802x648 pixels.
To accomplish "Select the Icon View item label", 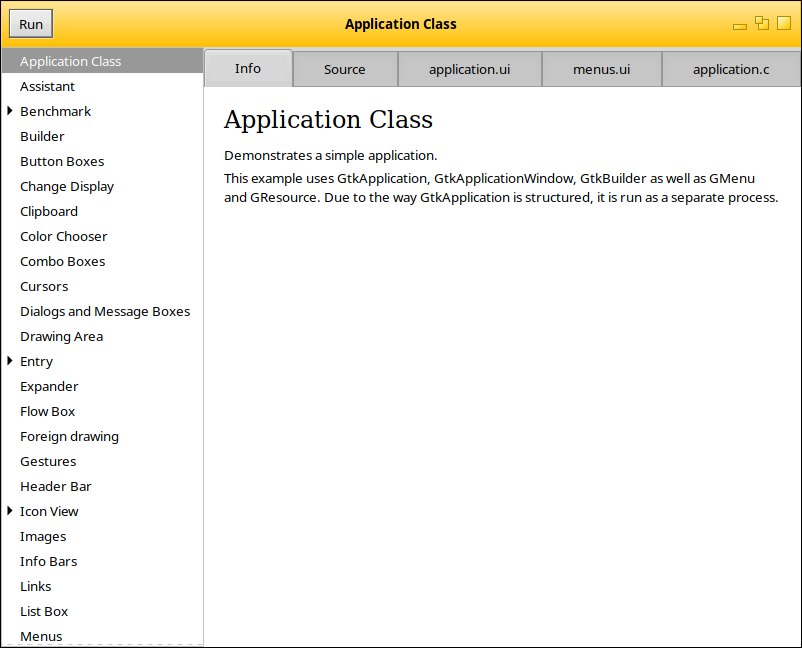I will [x=49, y=511].
